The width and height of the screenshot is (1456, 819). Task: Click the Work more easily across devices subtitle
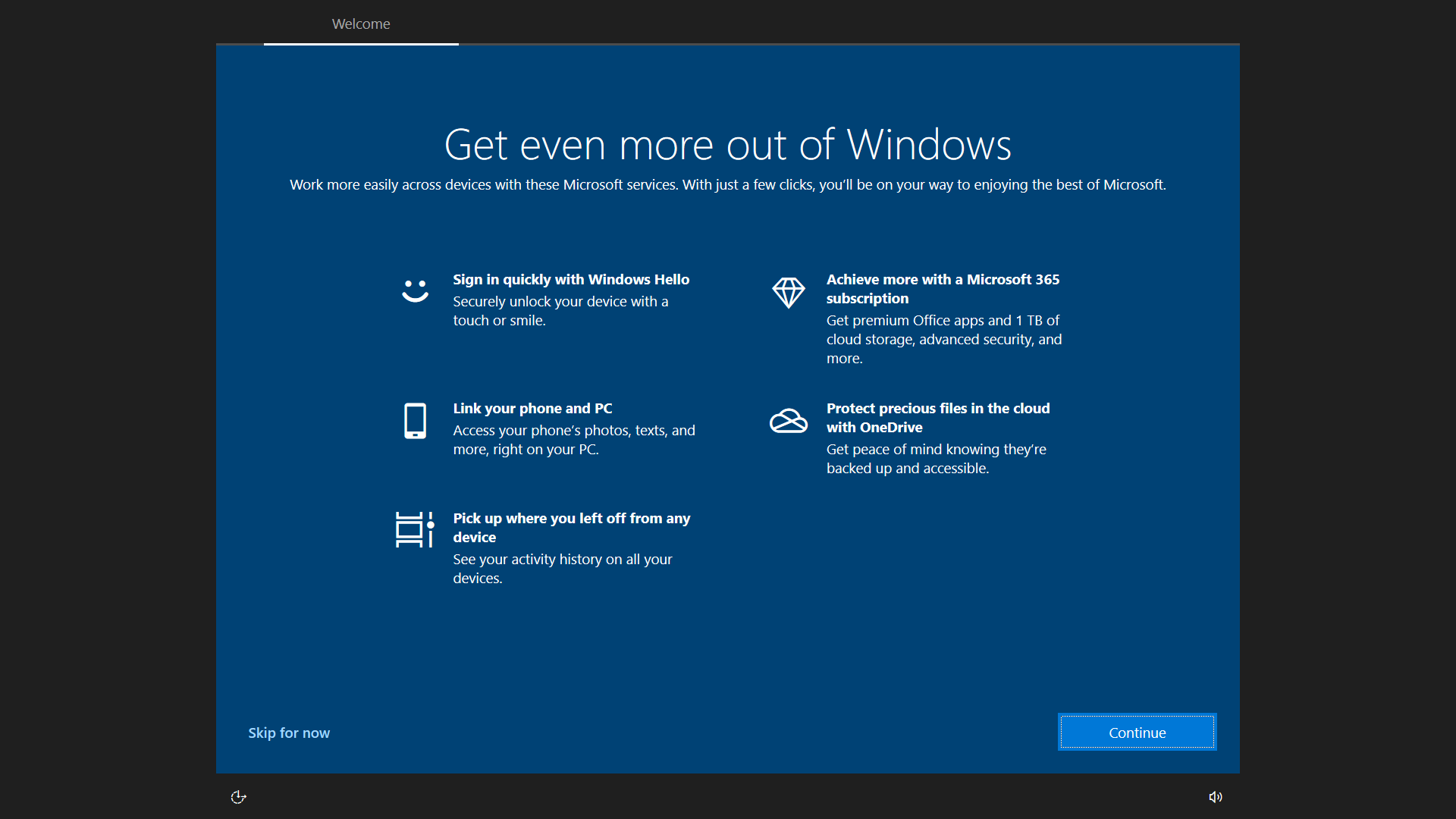(727, 184)
